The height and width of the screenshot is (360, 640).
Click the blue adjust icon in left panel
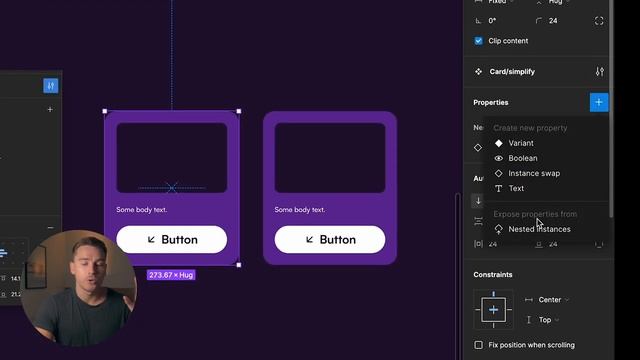pos(51,86)
